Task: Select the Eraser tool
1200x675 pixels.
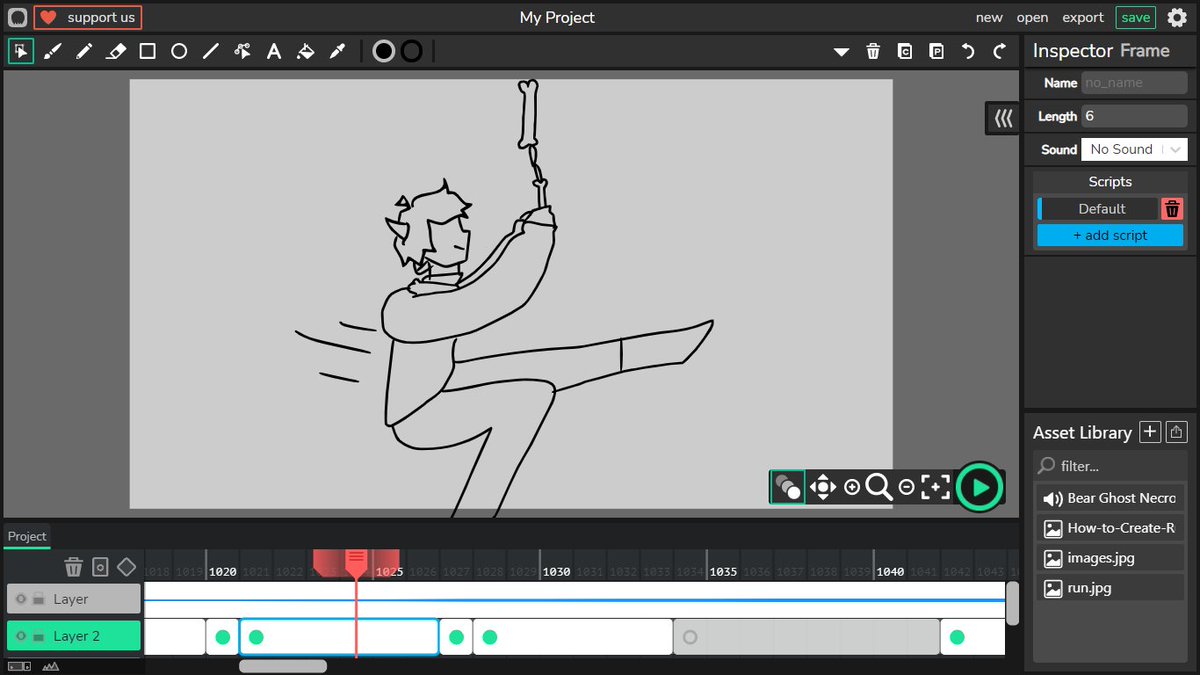Action: pyautogui.click(x=116, y=51)
